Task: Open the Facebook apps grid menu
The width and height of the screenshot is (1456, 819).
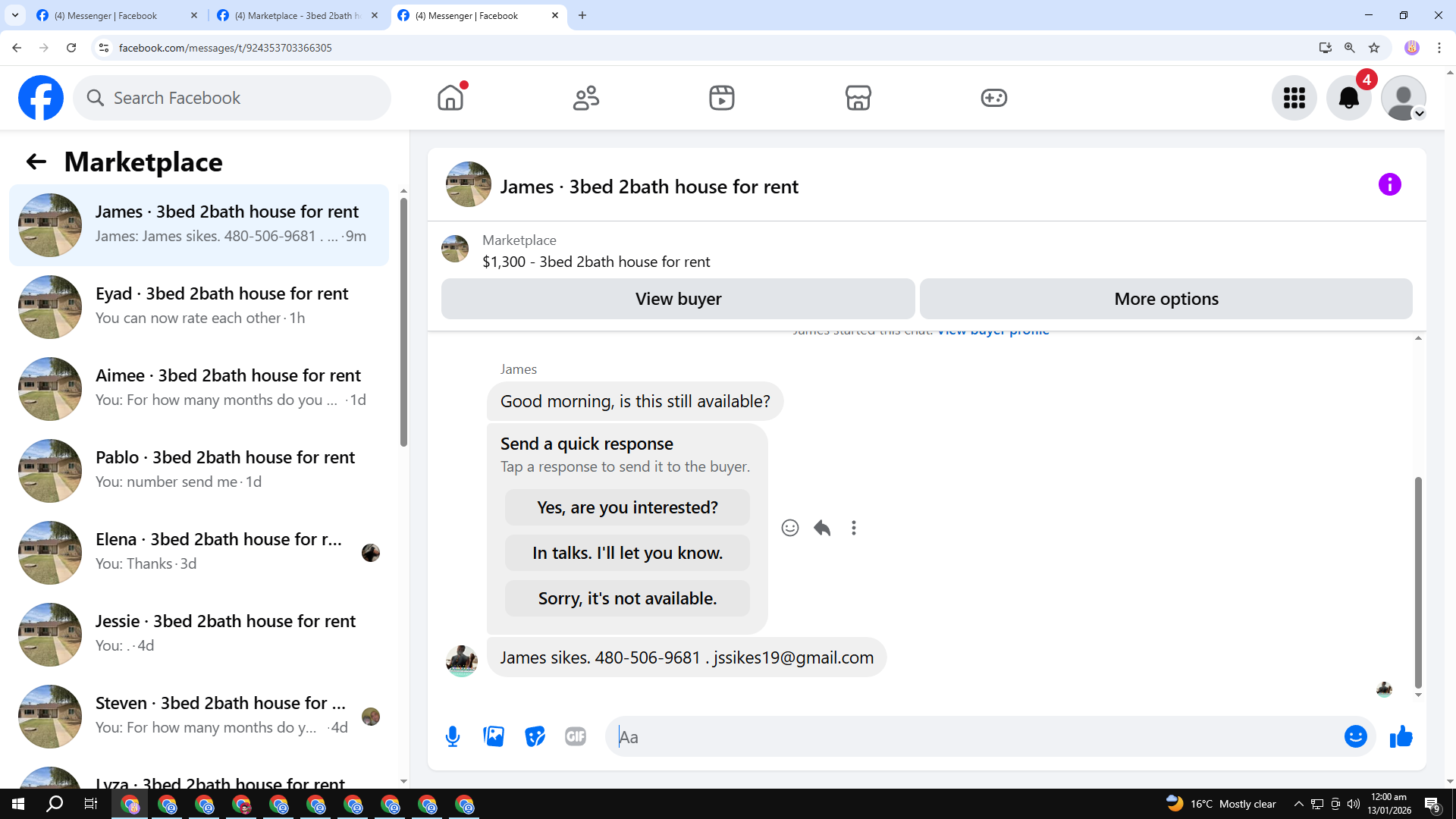Action: point(1294,98)
